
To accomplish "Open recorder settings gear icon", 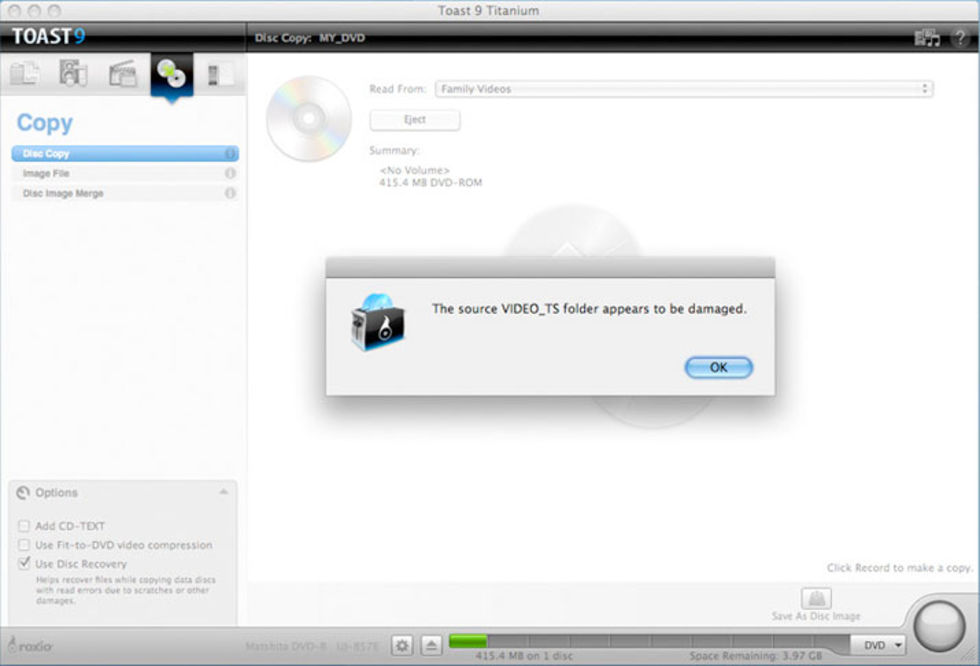I will click(402, 645).
